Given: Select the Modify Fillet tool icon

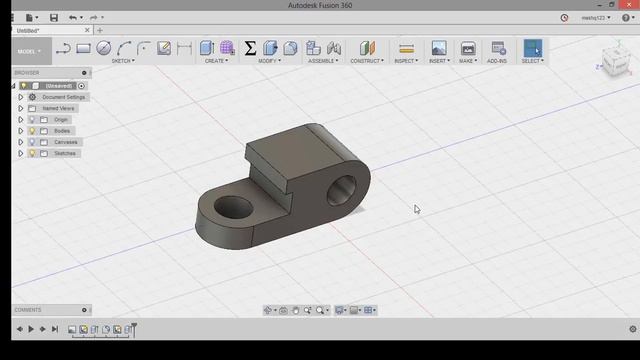Looking at the screenshot, I should (x=290, y=48).
